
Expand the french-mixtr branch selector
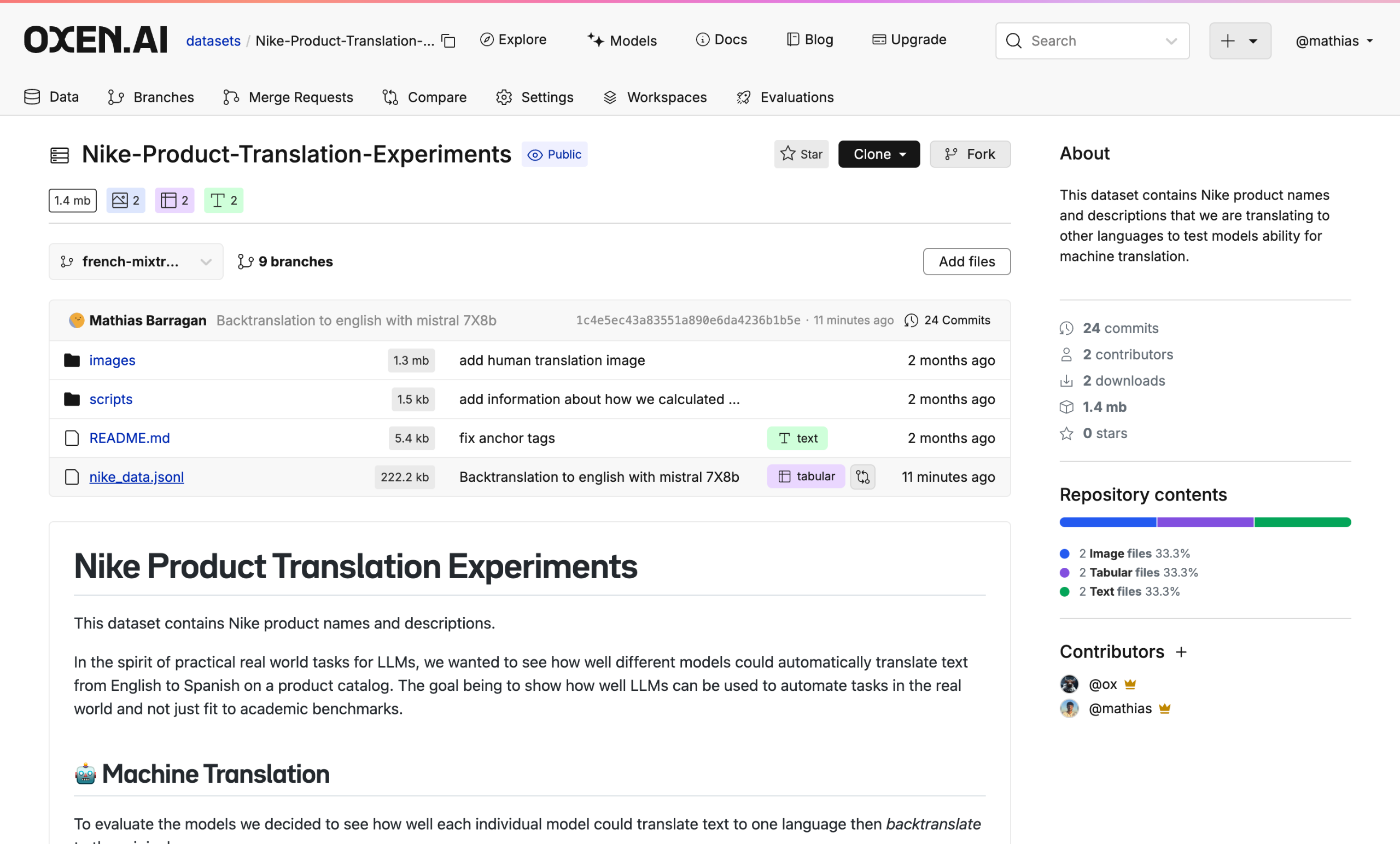(x=136, y=261)
